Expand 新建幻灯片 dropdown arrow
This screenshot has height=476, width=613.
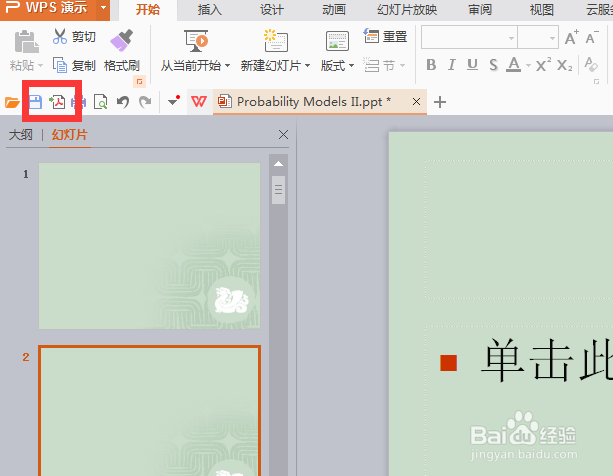[307, 66]
